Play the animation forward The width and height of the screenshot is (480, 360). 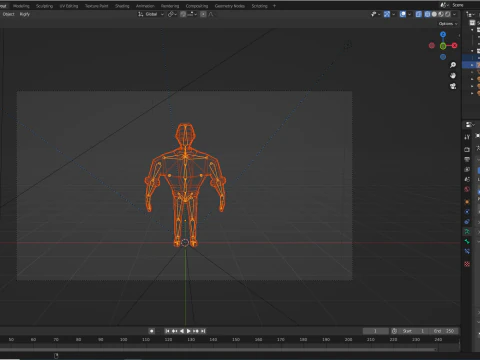pos(188,331)
